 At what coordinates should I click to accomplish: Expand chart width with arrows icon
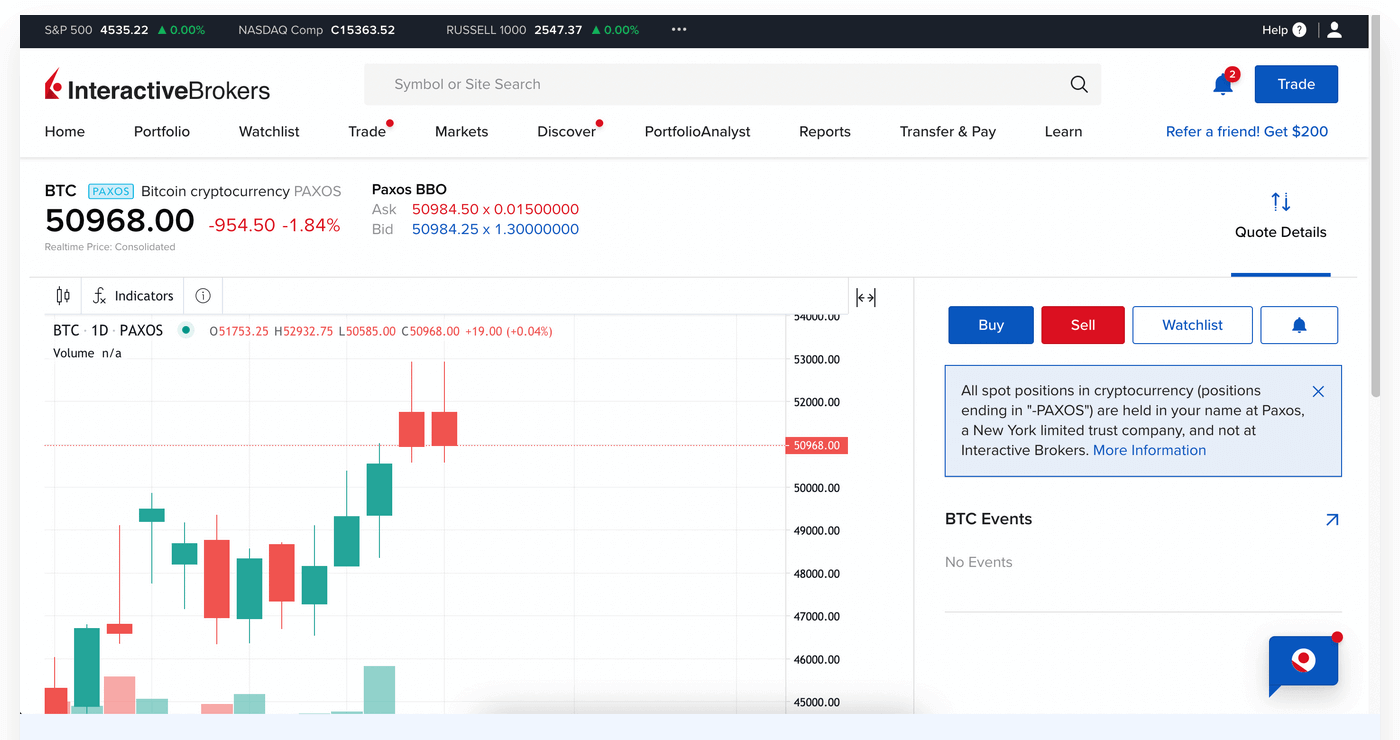coord(866,297)
